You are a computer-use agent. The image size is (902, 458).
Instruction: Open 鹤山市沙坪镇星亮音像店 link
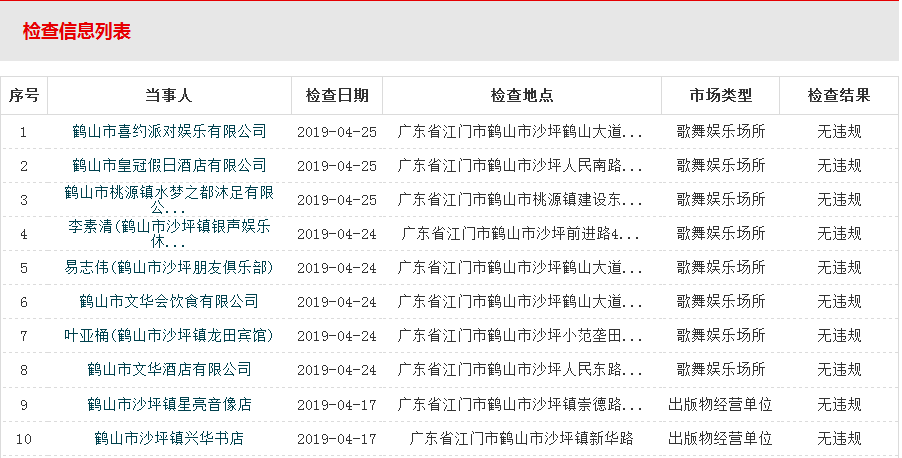169,404
